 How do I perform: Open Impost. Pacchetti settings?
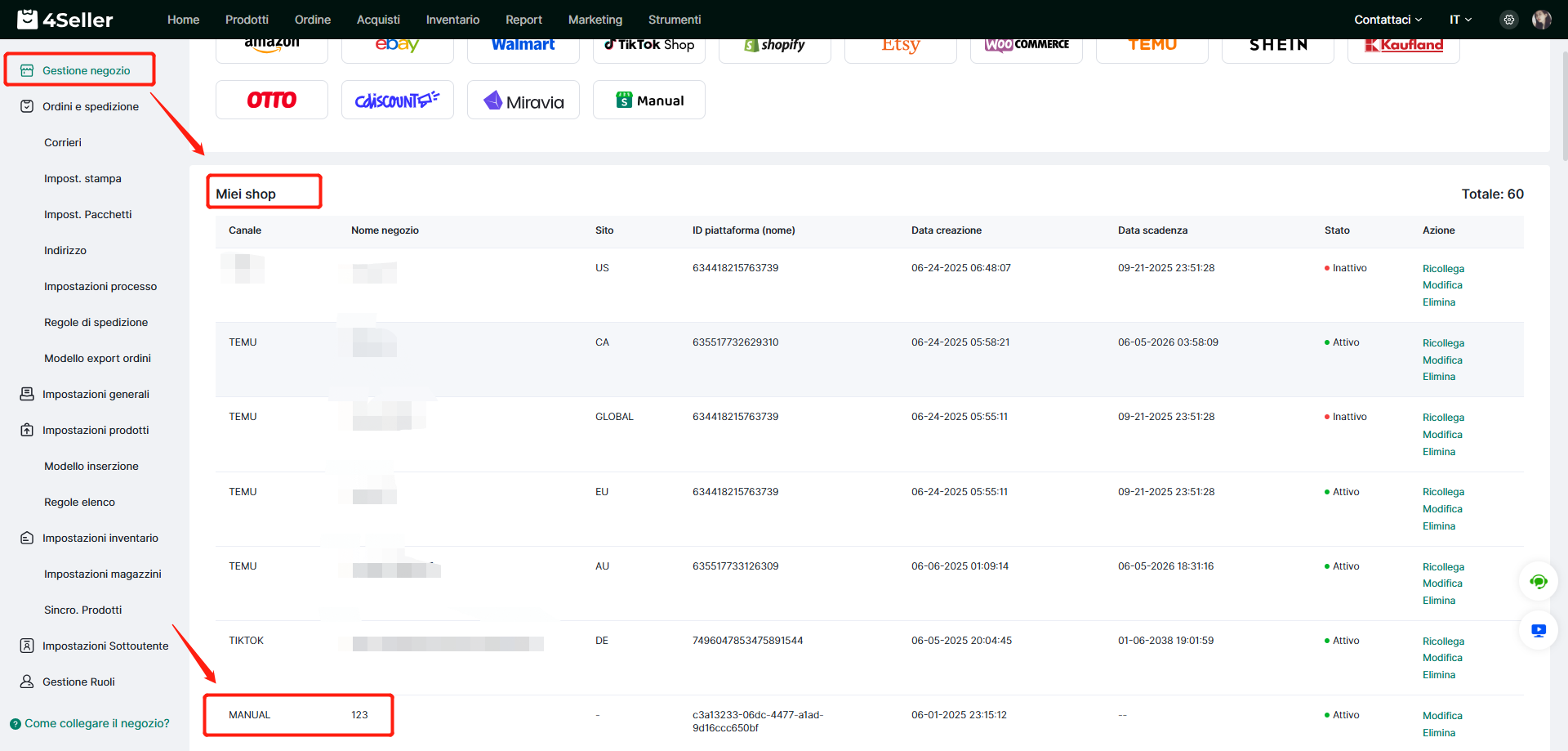[88, 214]
